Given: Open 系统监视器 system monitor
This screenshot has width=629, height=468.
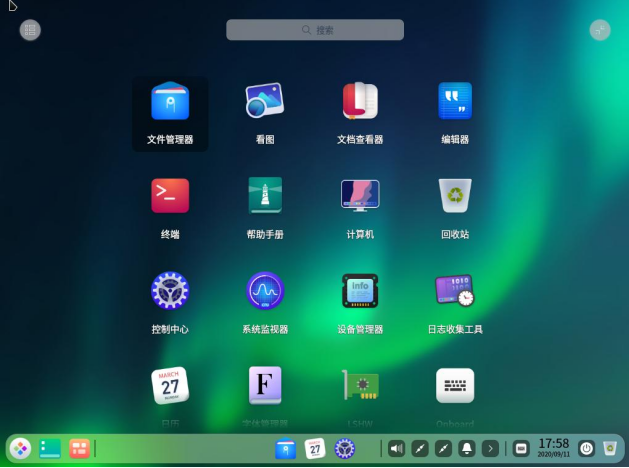Looking at the screenshot, I should (265, 292).
